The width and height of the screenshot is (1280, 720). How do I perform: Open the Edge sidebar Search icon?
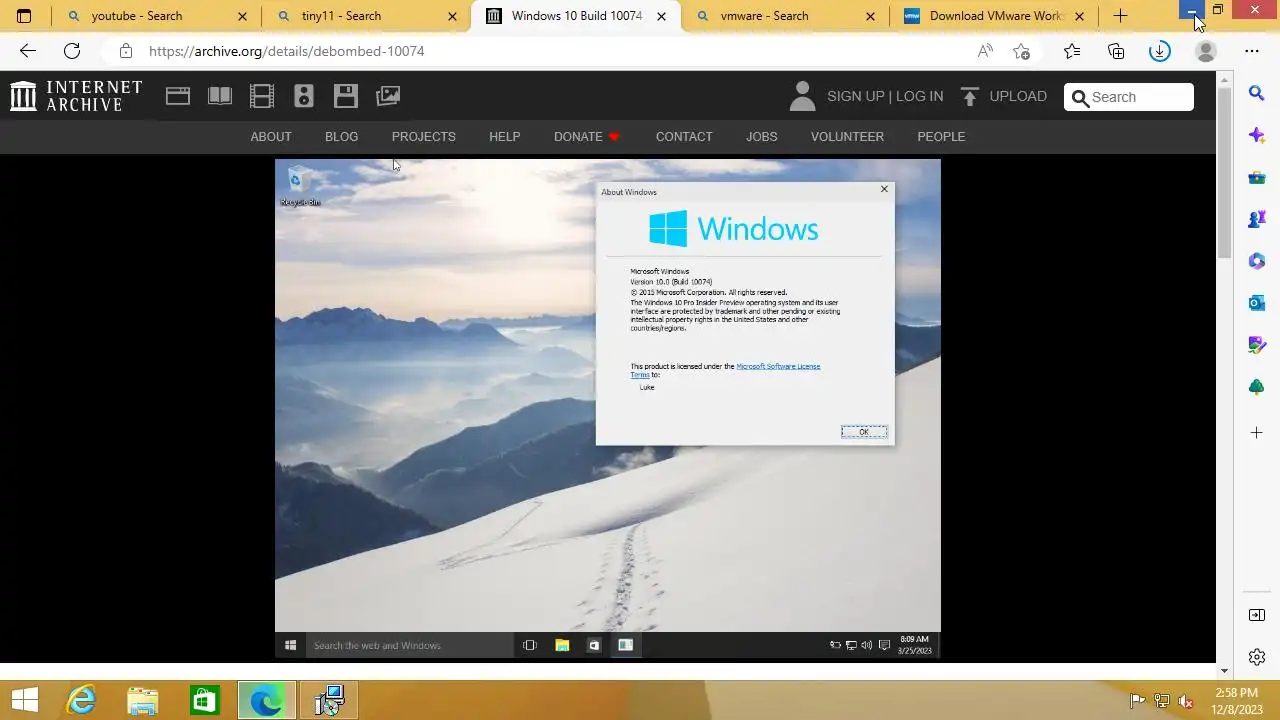[1257, 93]
